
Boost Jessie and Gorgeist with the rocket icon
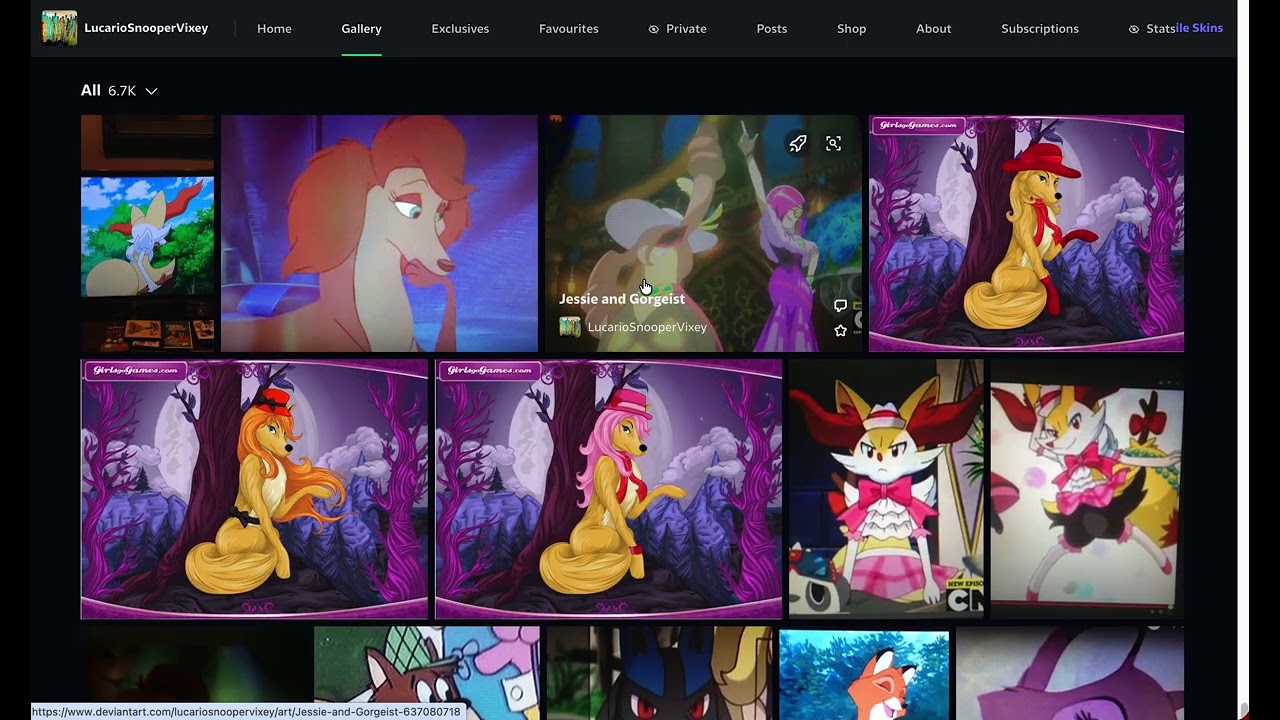pyautogui.click(x=798, y=144)
